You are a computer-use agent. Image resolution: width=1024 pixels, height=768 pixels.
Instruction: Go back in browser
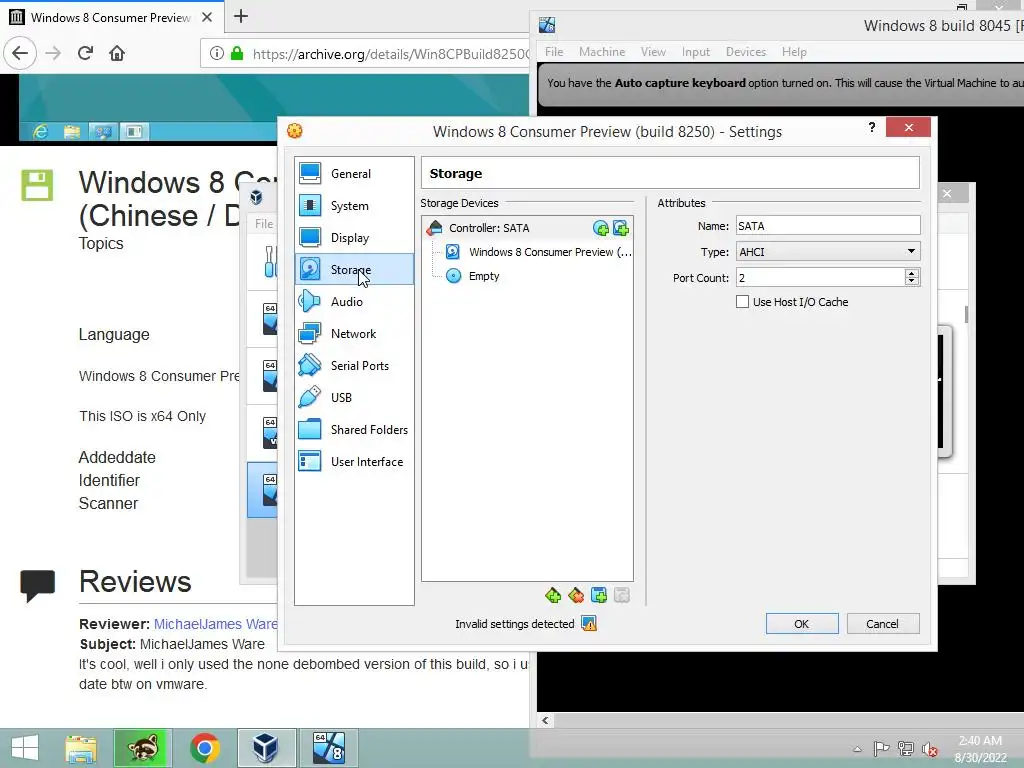pyautogui.click(x=20, y=53)
